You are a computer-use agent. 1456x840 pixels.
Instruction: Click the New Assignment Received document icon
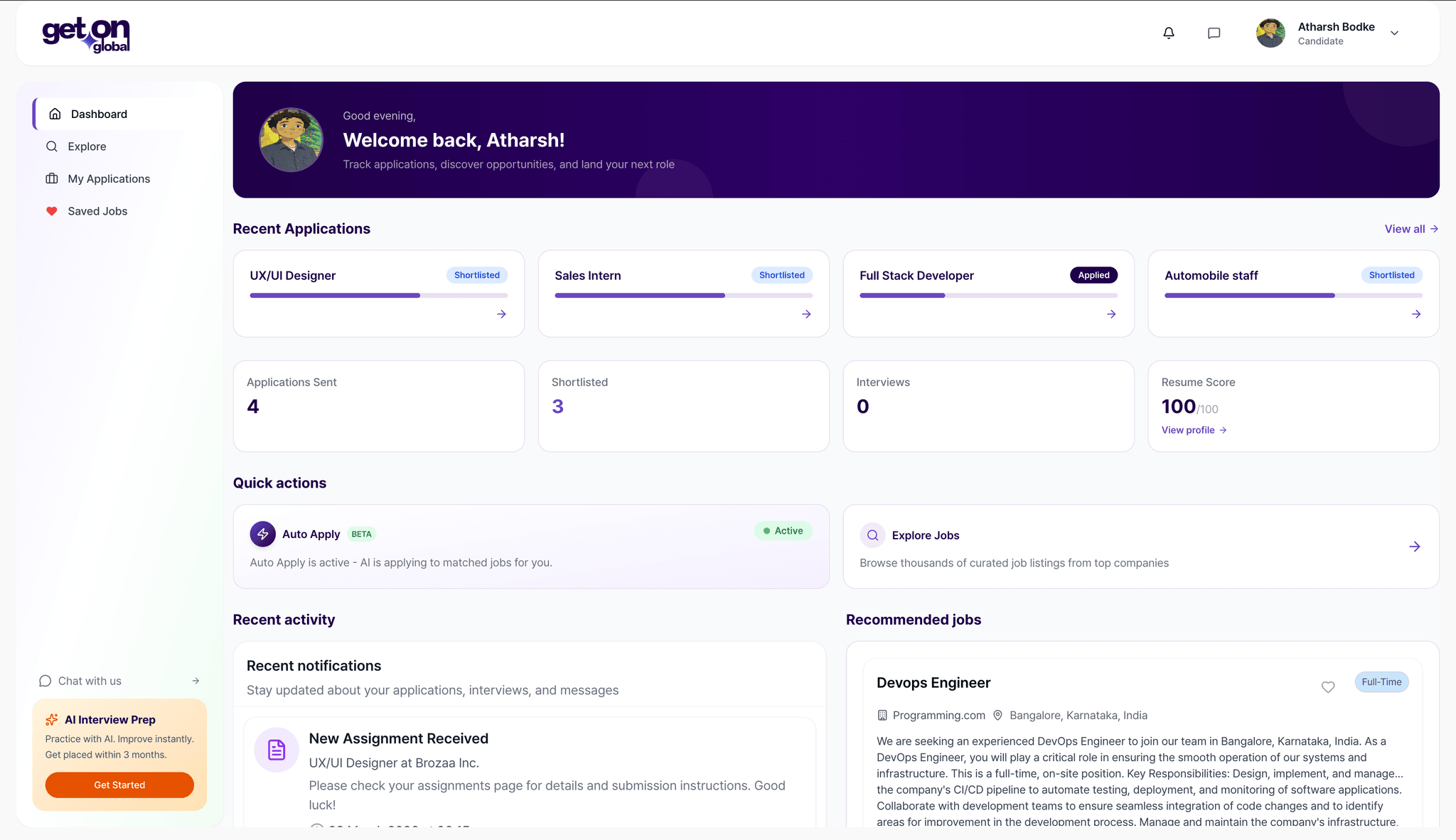(x=277, y=750)
